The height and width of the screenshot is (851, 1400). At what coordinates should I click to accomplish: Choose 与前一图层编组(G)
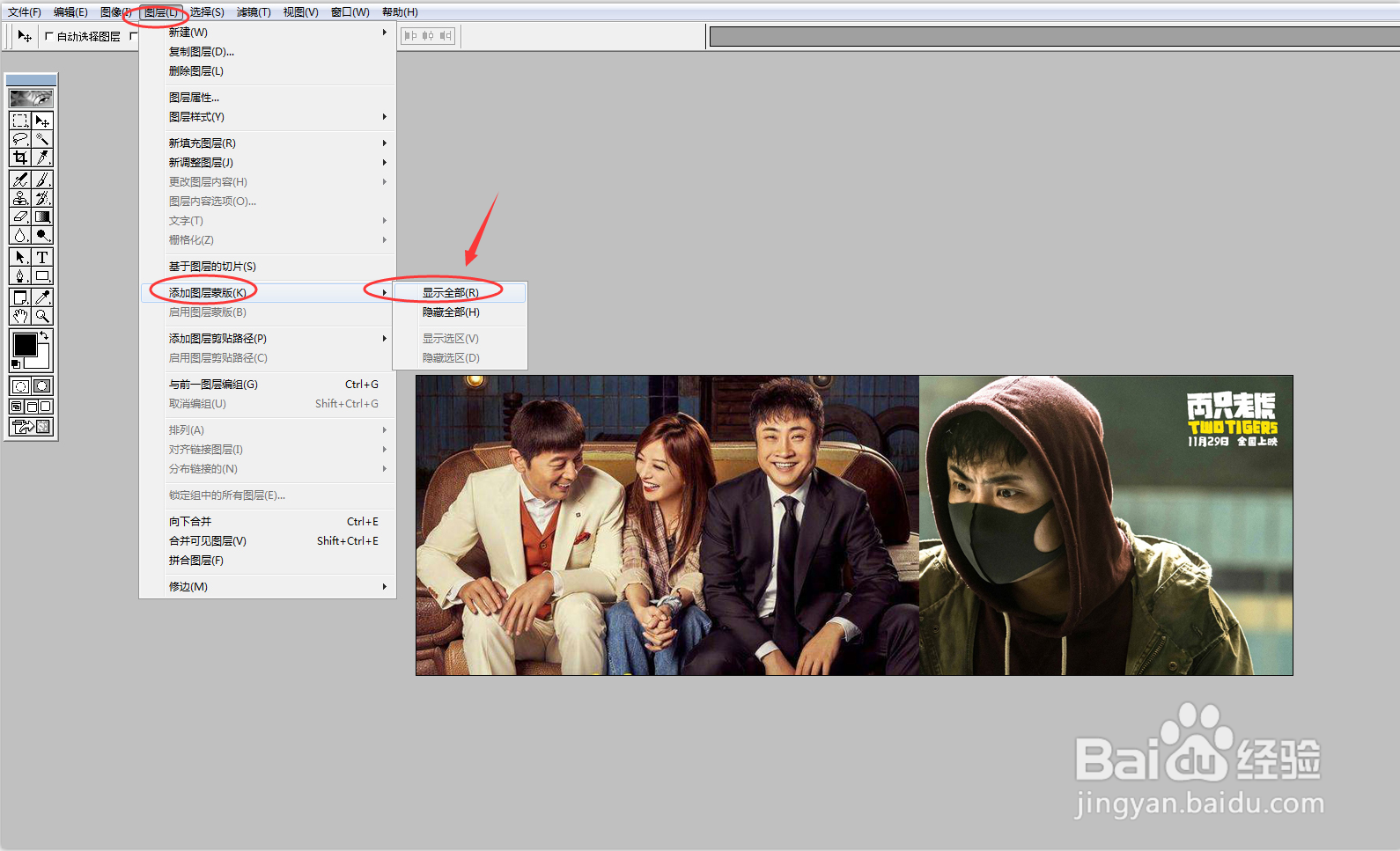[x=269, y=385]
